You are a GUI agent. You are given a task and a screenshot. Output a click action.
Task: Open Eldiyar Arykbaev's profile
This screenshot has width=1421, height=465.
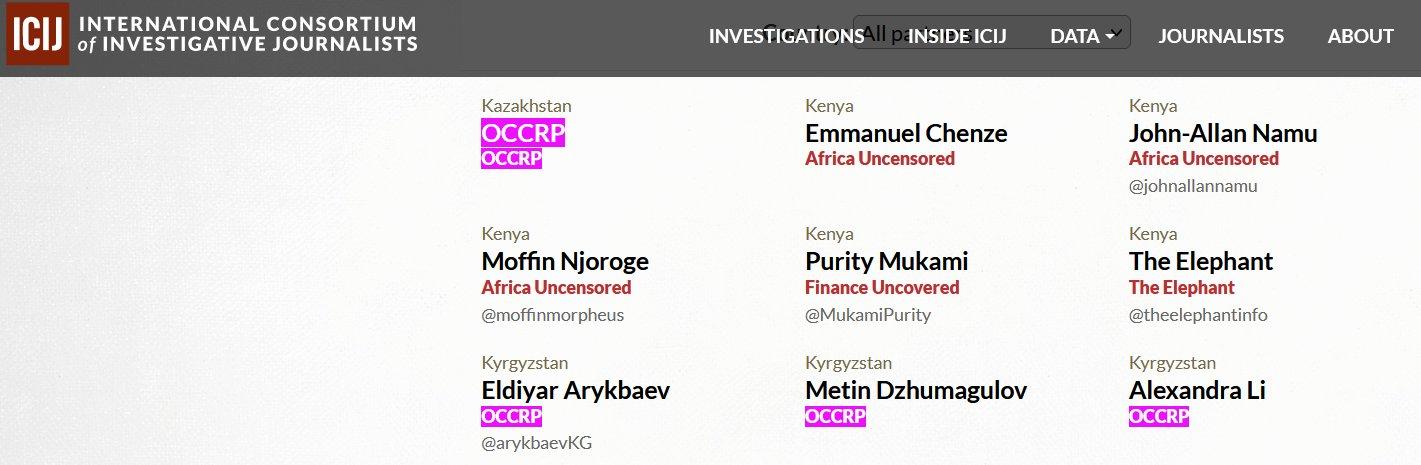click(x=575, y=390)
